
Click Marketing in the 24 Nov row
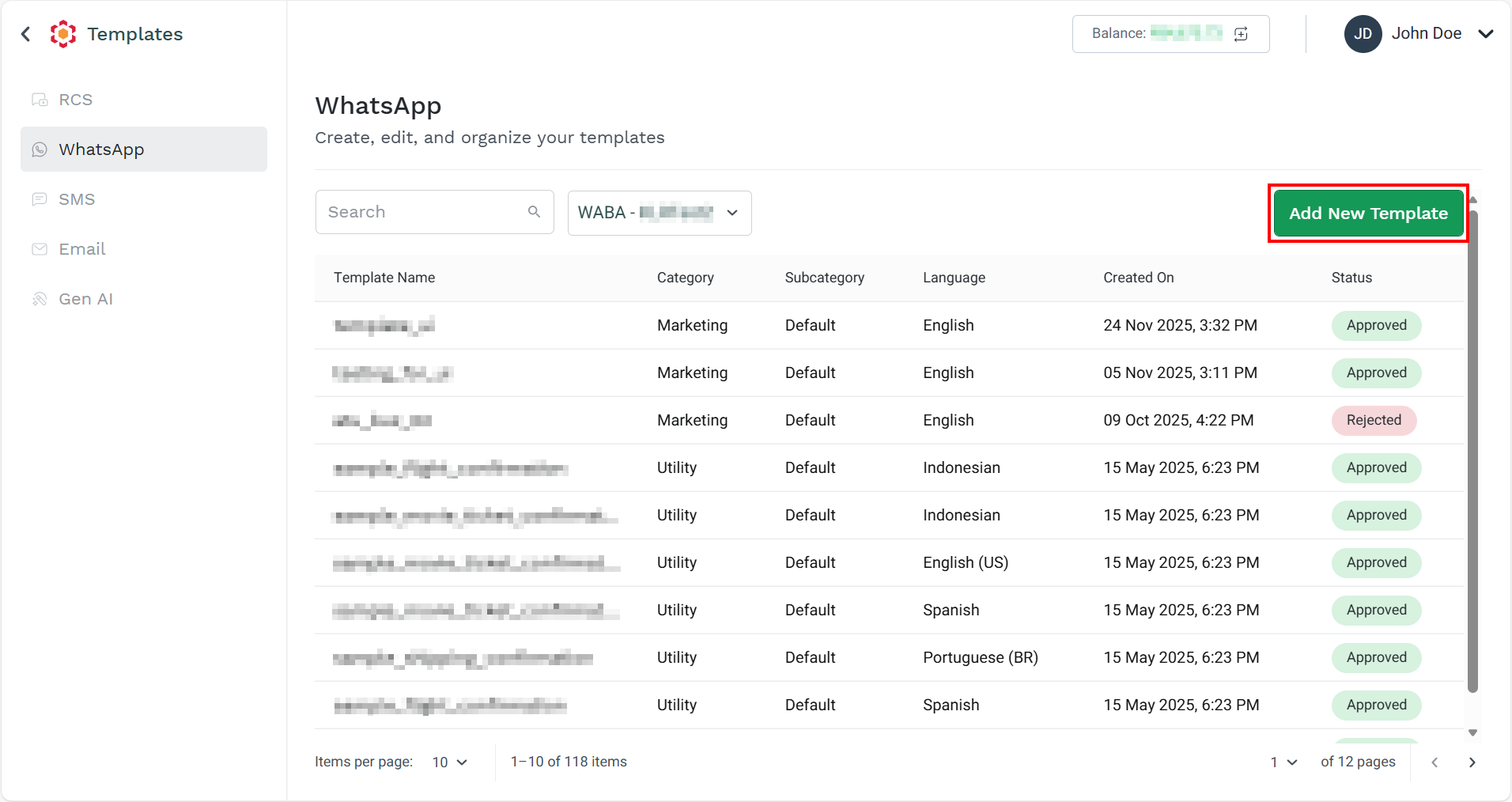click(x=693, y=325)
